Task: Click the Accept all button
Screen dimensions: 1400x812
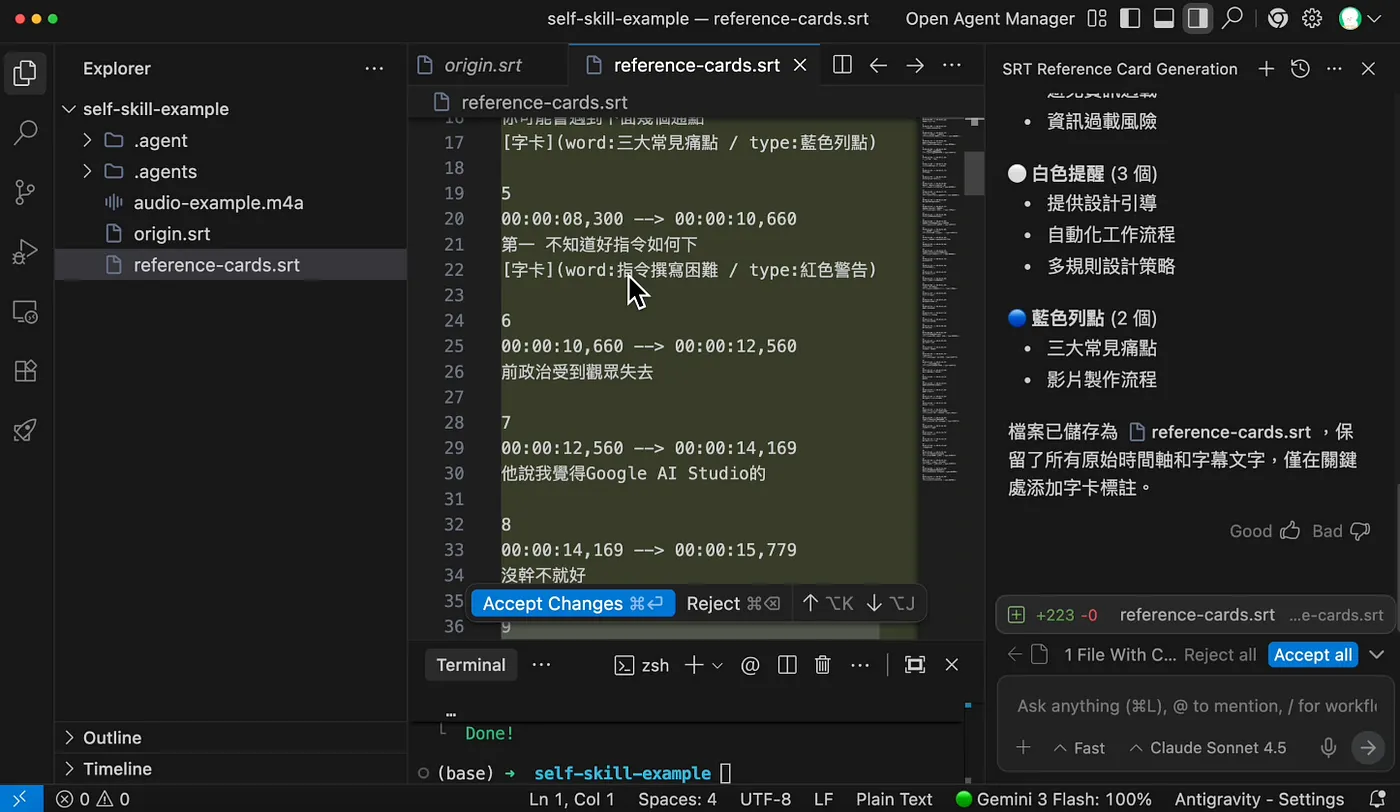Action: coord(1313,655)
